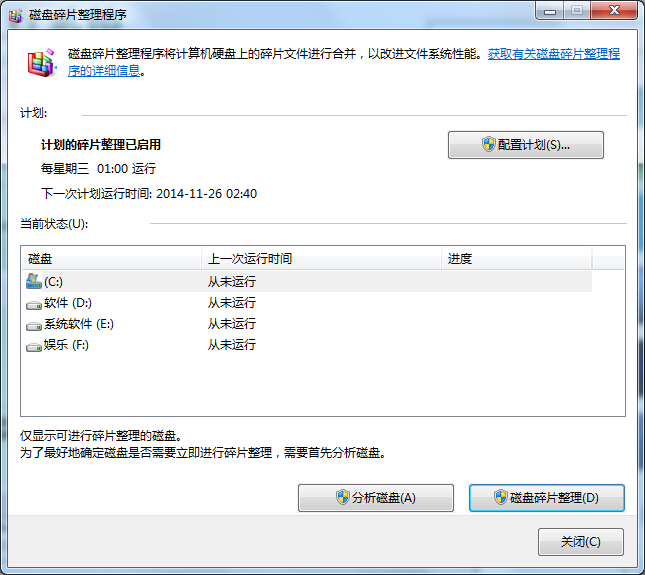645x575 pixels.
Task: Click the Disk Defragmenter title bar icon
Action: point(16,15)
